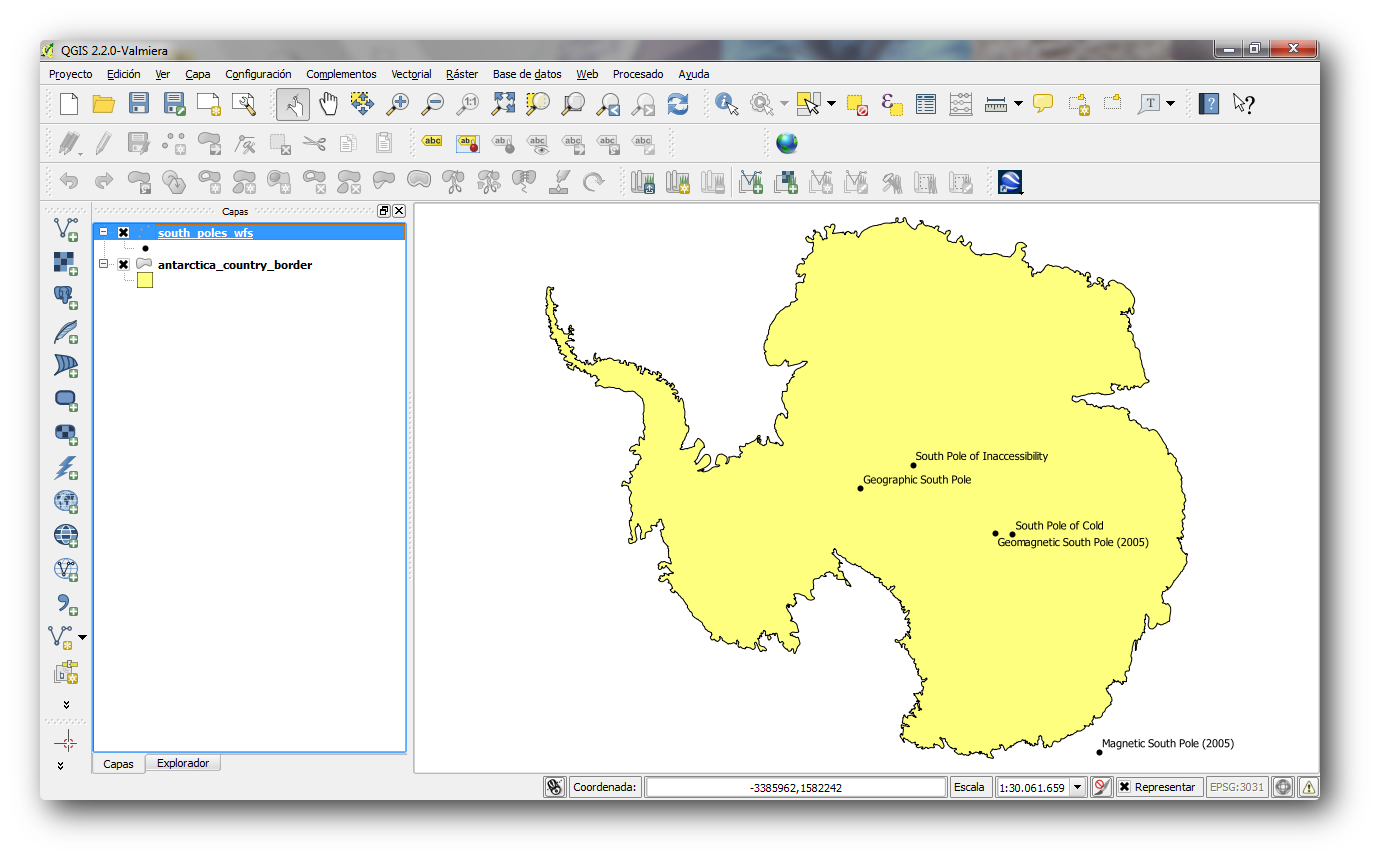Open the Proyecto menu
The width and height of the screenshot is (1380, 860).
click(x=70, y=74)
